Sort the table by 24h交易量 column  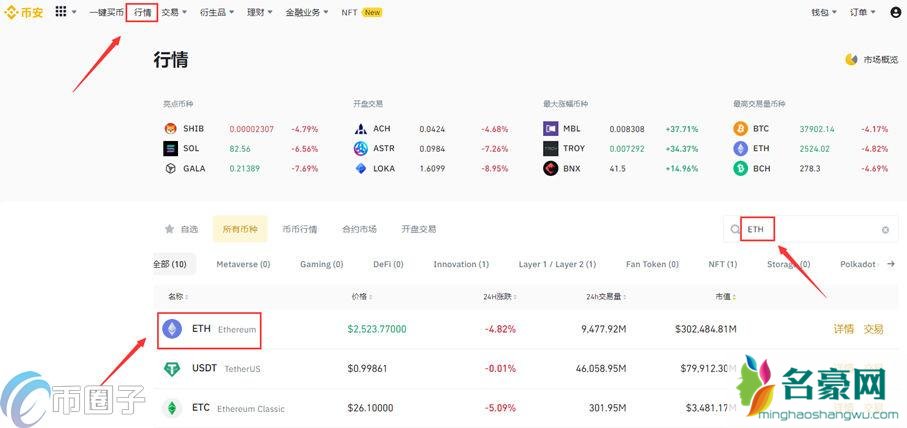(606, 297)
